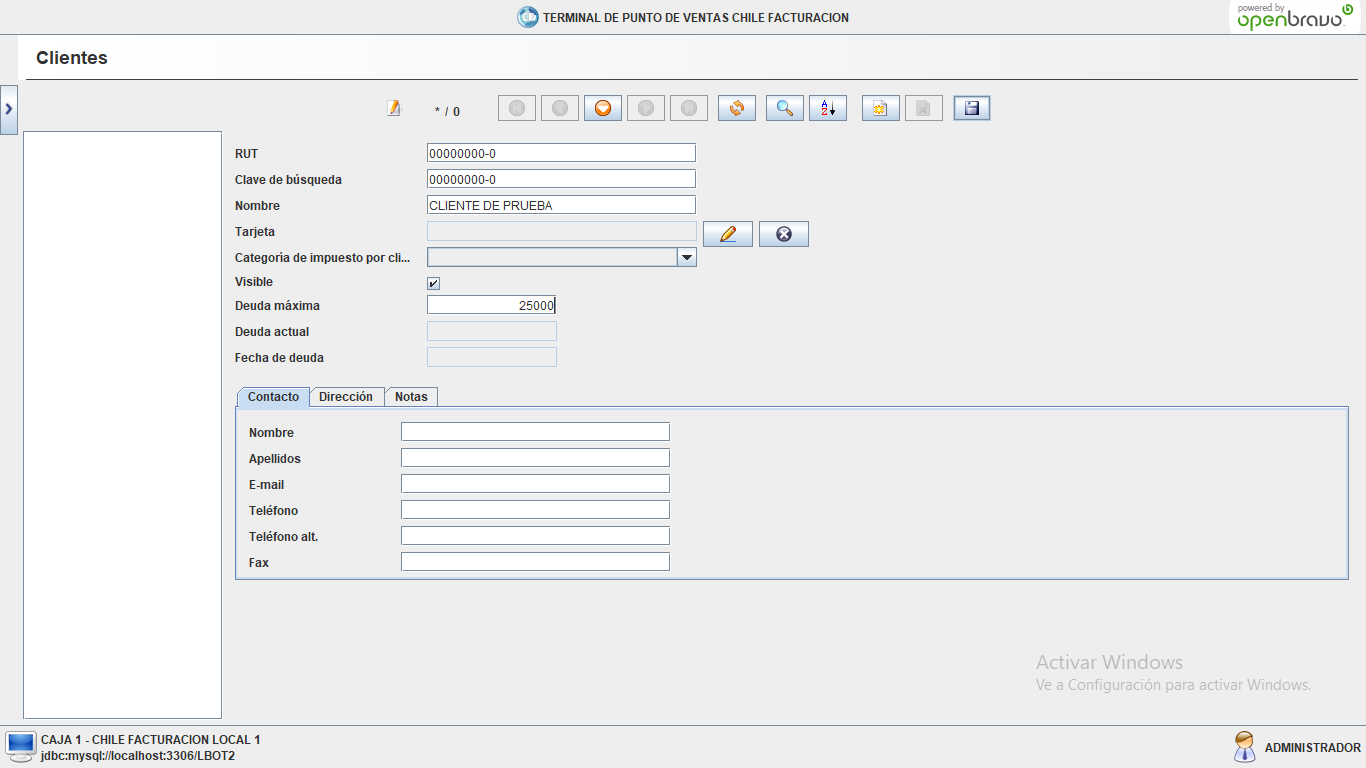This screenshot has width=1366, height=768.
Task: Click the jdbc:mysql://localhost:3306/LBOT2 text
Action: click(x=138, y=756)
